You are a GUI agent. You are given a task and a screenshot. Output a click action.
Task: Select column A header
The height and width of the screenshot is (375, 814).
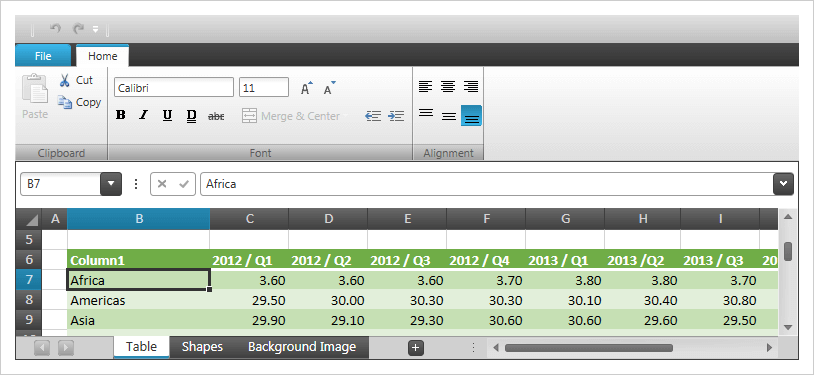pyautogui.click(x=55, y=219)
